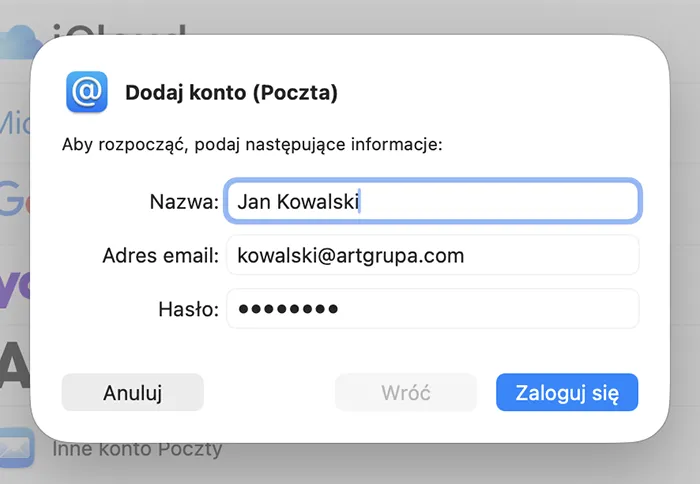Click the Hasło: label
This screenshot has height=484, width=700.
188,309
